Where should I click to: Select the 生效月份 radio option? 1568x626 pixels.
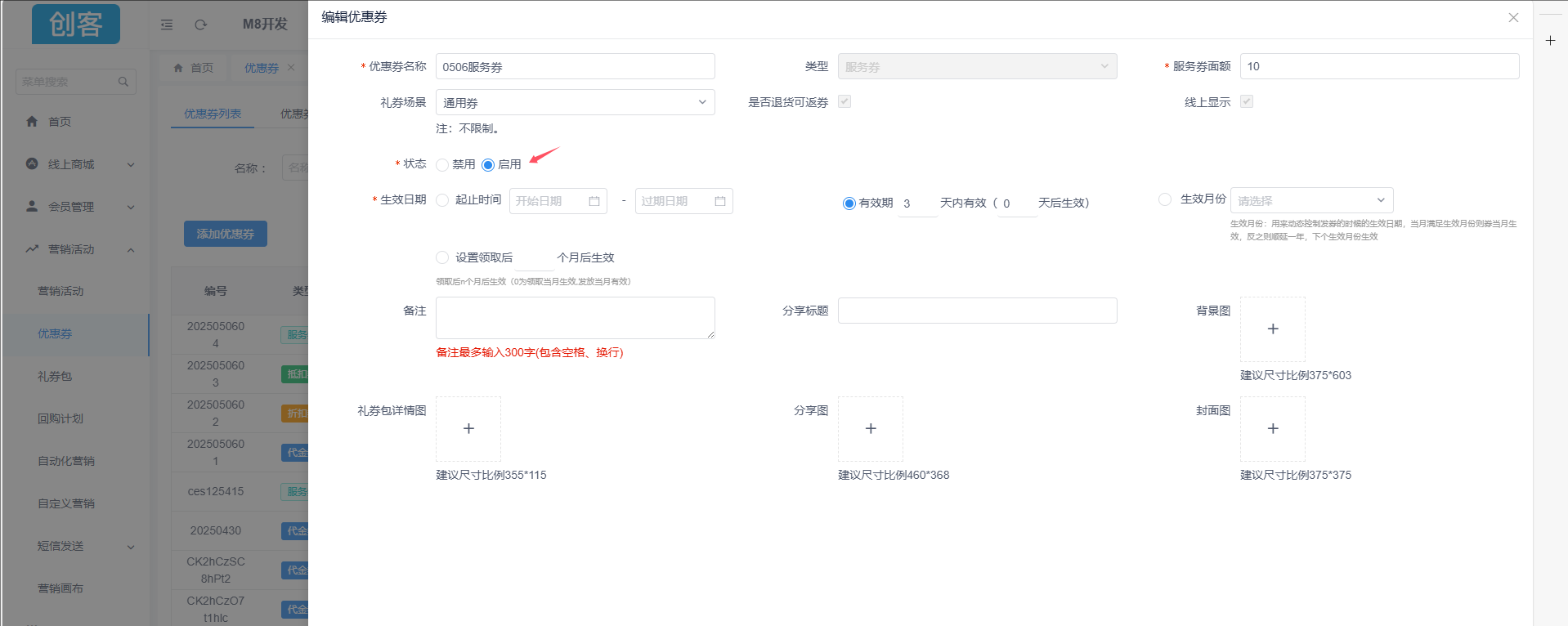coord(1165,199)
